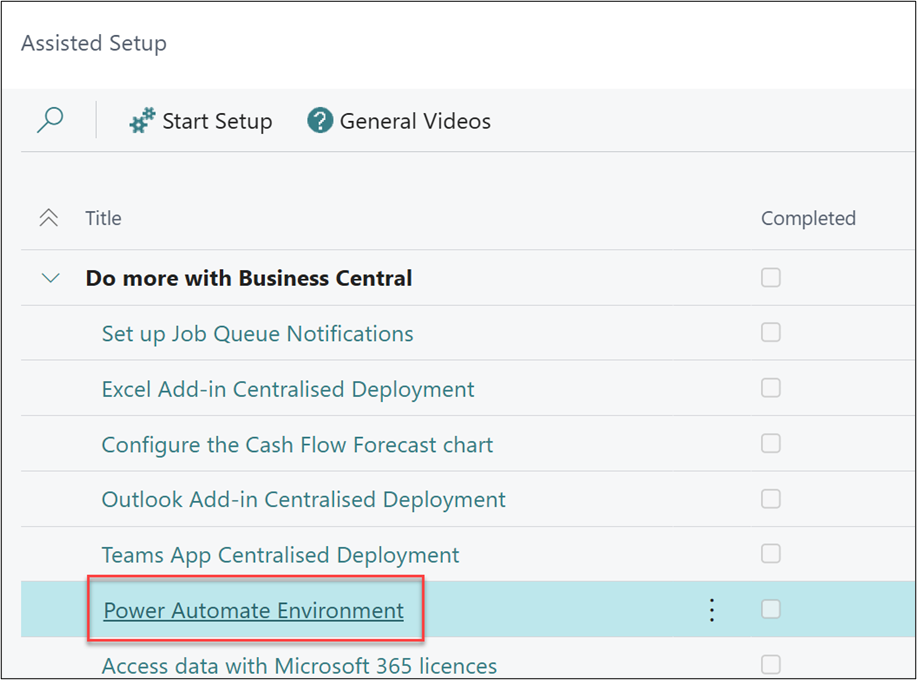The height and width of the screenshot is (680, 917).
Task: Click the search magnifier icon
Action: pos(50,121)
